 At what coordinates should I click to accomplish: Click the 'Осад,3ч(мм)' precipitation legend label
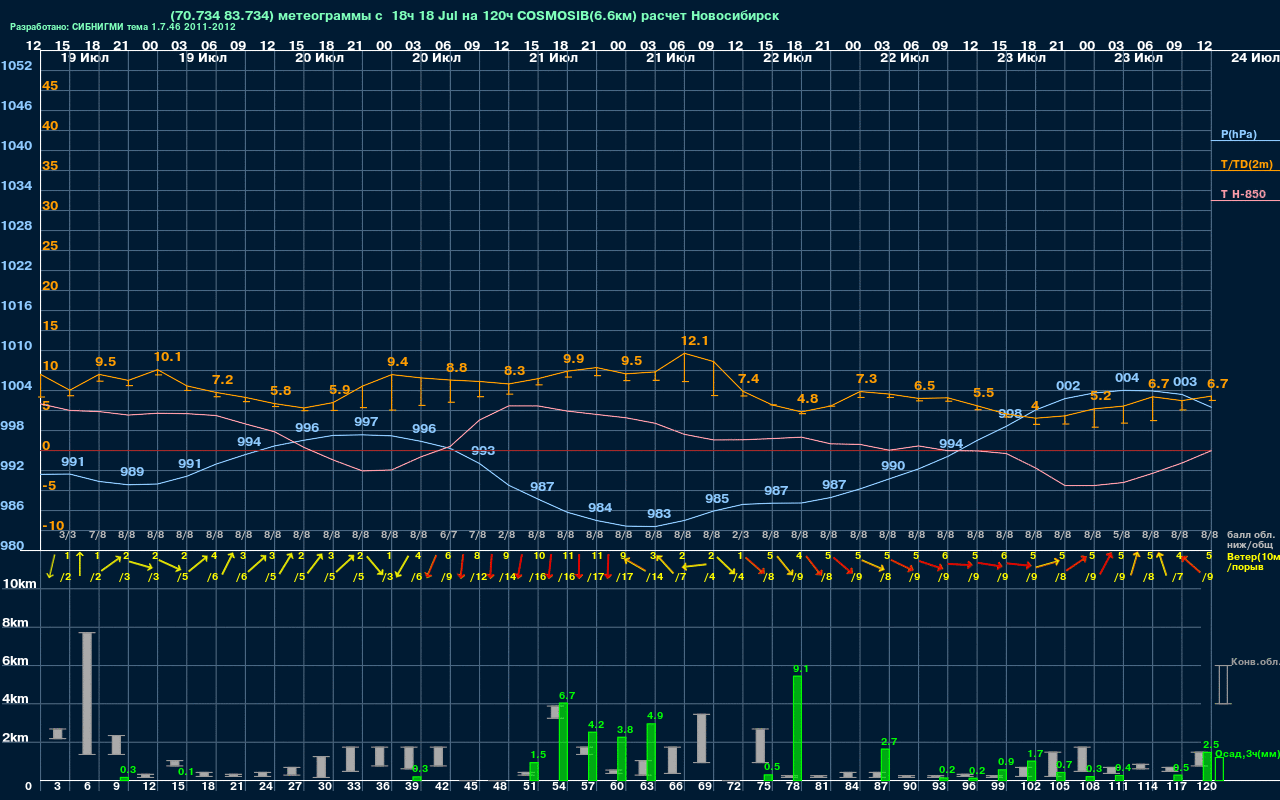[1247, 754]
